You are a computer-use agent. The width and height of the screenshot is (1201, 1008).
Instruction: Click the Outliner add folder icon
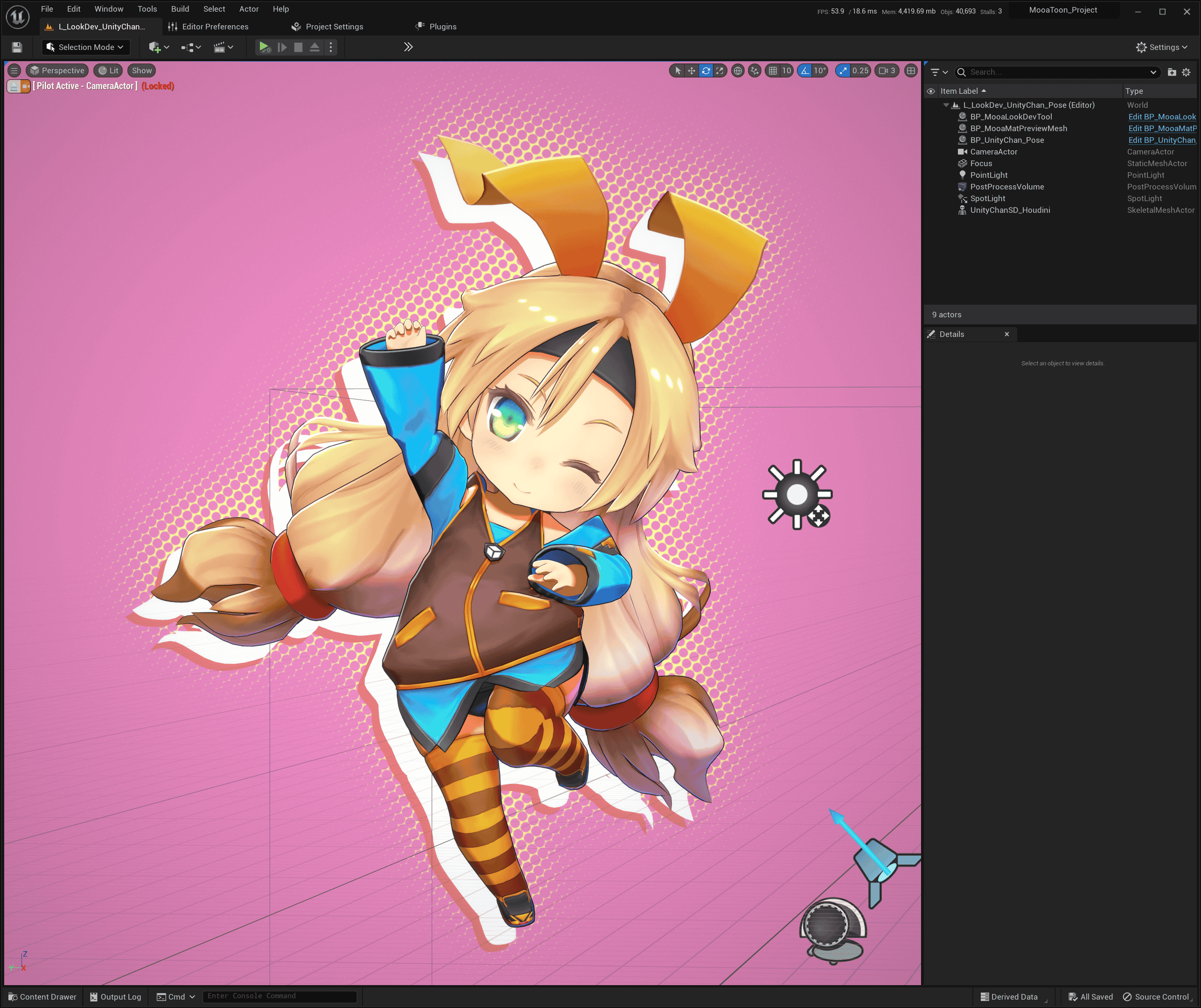1171,72
